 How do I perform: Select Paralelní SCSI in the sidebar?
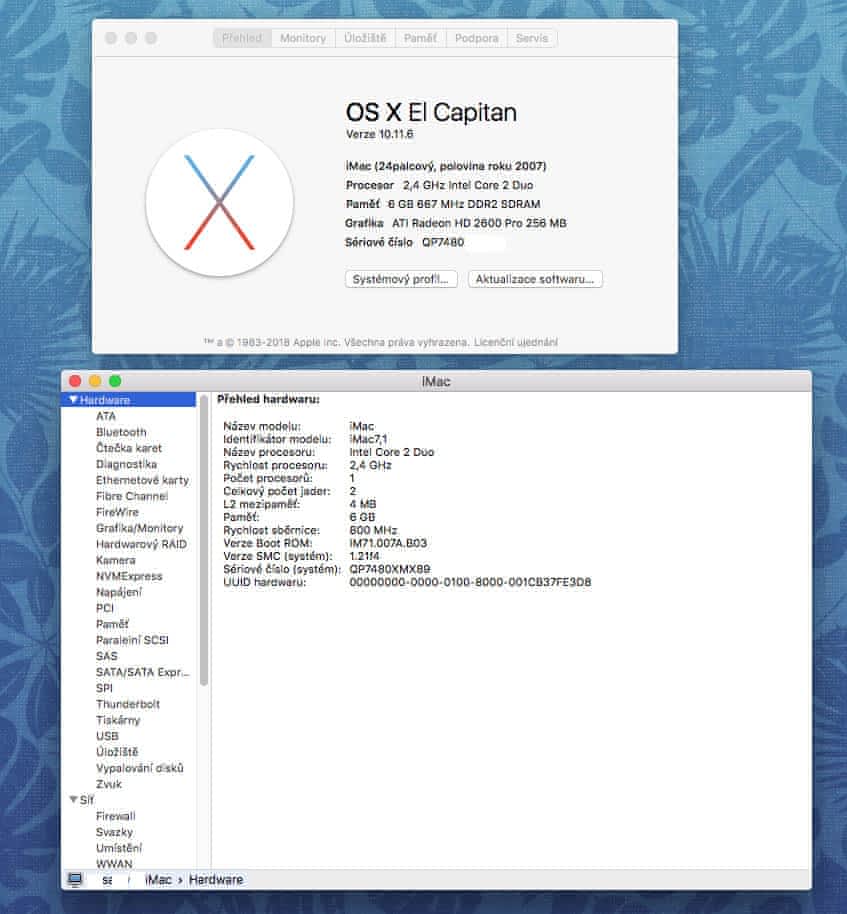pyautogui.click(x=132, y=640)
